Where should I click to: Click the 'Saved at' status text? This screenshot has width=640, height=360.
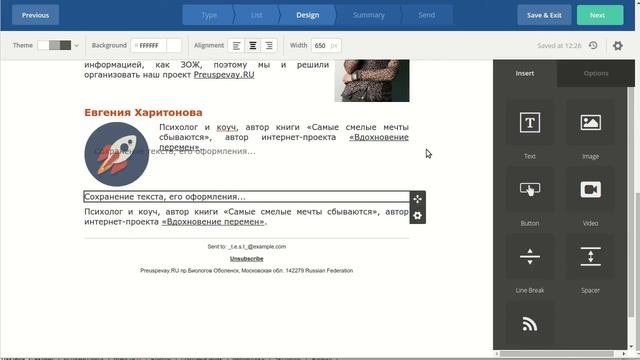pyautogui.click(x=559, y=46)
